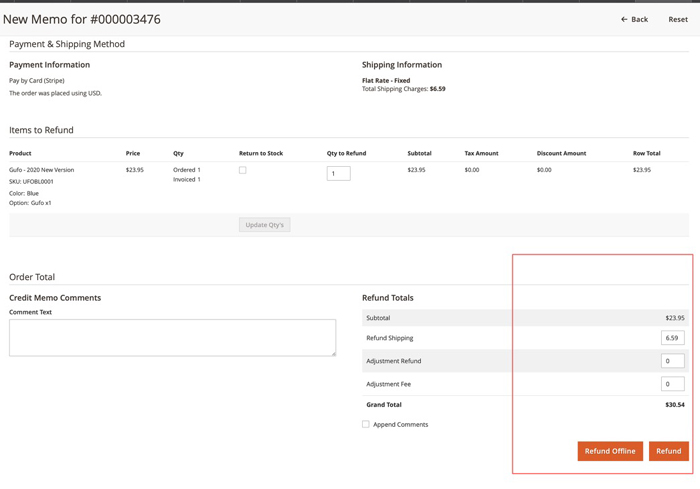The width and height of the screenshot is (700, 489).
Task: Click the Grand Total amount $30.54
Action: click(674, 405)
